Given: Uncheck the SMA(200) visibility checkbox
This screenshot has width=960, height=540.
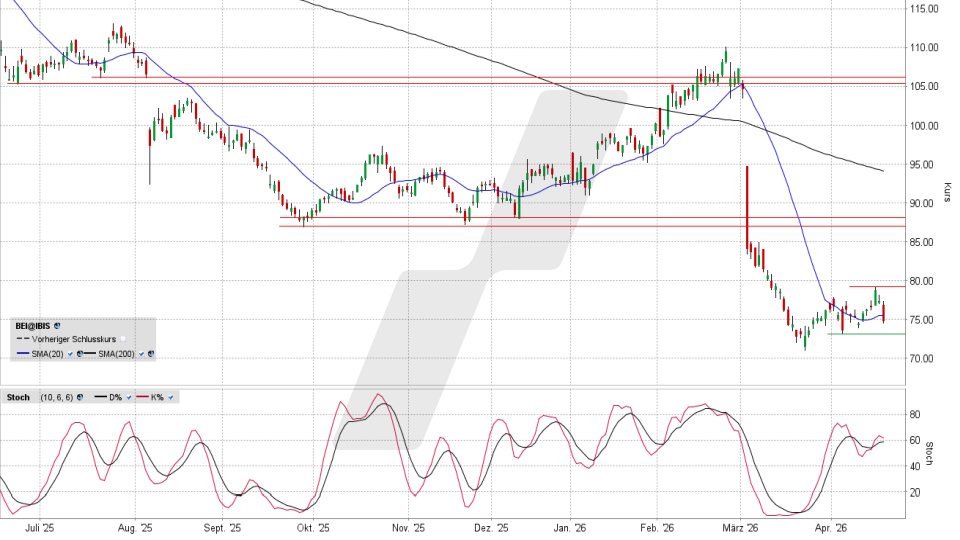Looking at the screenshot, I should point(141,353).
